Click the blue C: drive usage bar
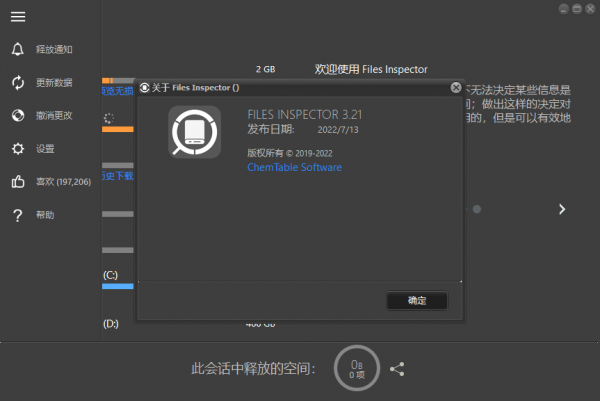Viewport: 600px width, 401px height. [118, 286]
